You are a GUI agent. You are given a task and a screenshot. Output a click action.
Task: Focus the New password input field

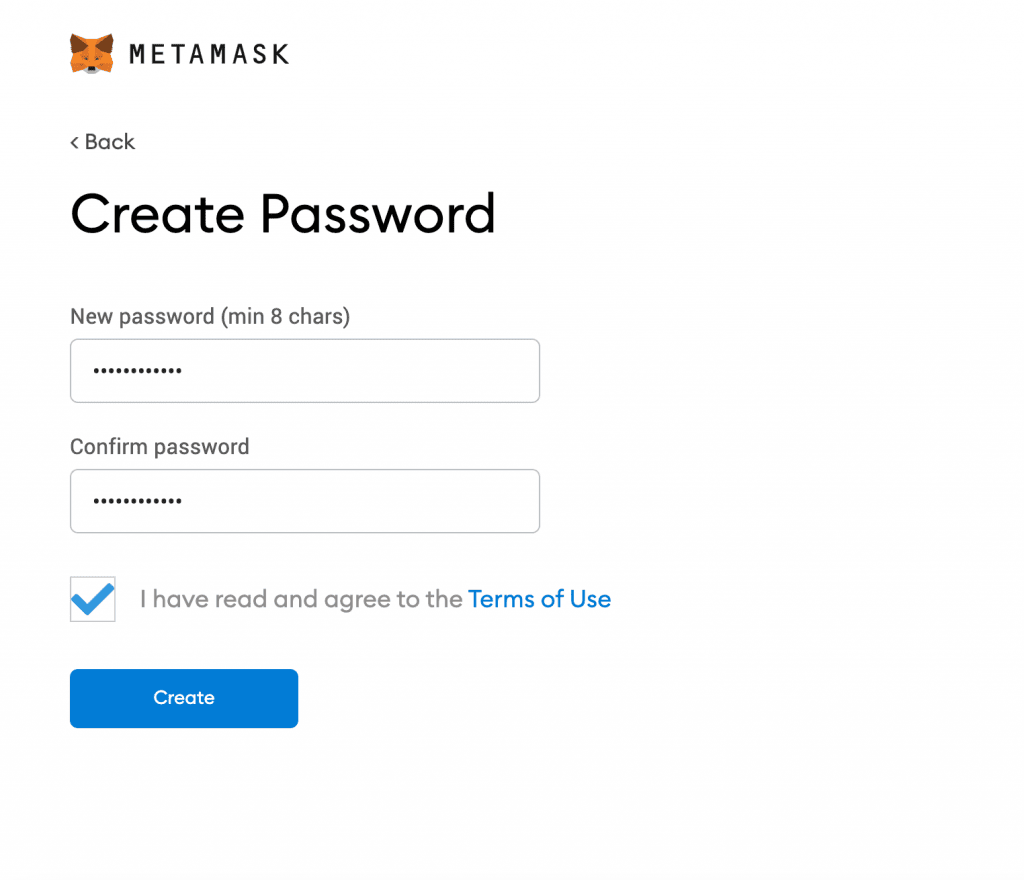tap(305, 371)
